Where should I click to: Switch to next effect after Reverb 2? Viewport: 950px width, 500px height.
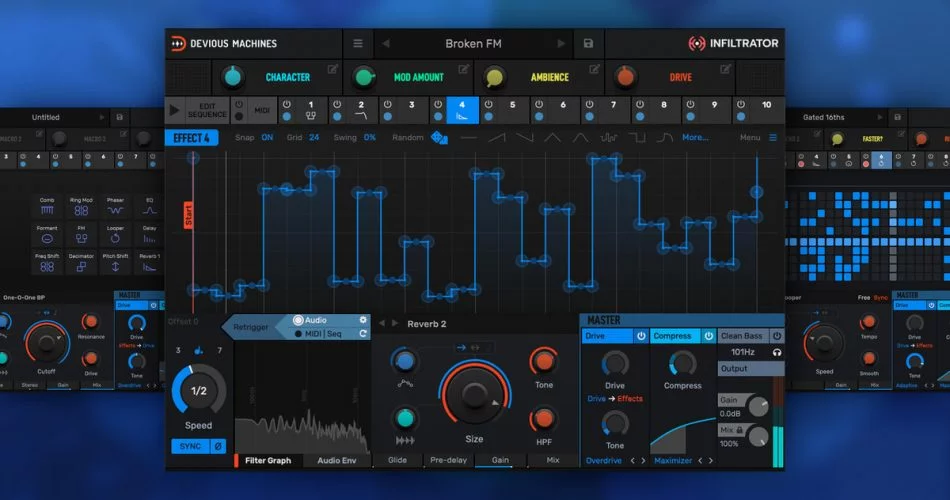(x=395, y=324)
